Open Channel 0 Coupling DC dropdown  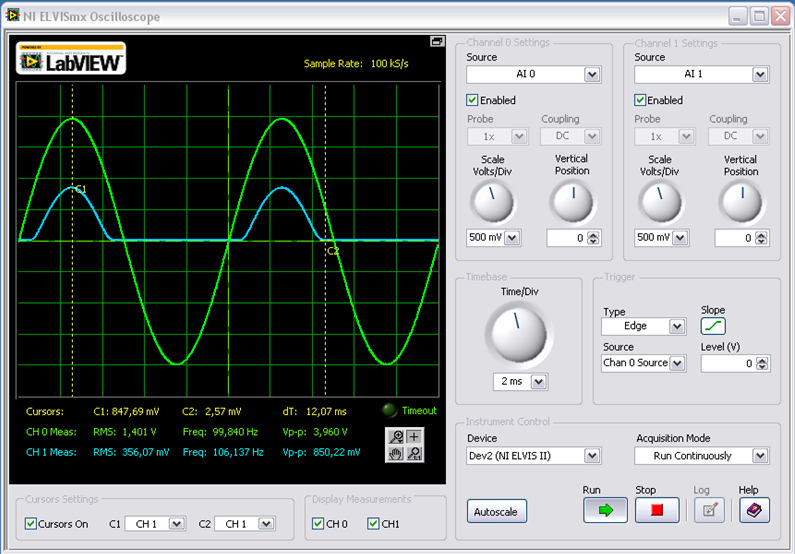pyautogui.click(x=592, y=136)
